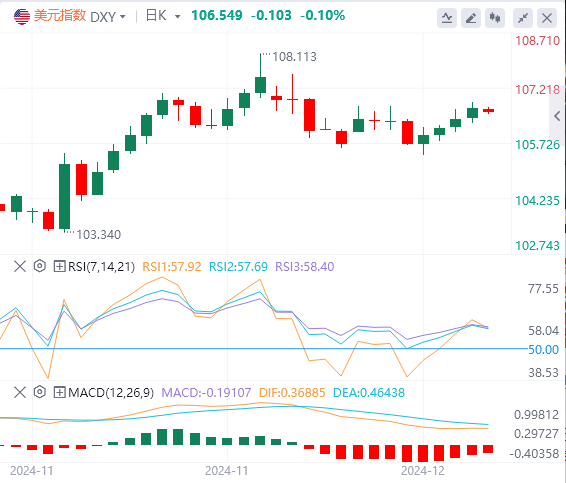Toggle the side panel arrow on right edge
Viewport: 566px width, 483px height.
[557, 116]
